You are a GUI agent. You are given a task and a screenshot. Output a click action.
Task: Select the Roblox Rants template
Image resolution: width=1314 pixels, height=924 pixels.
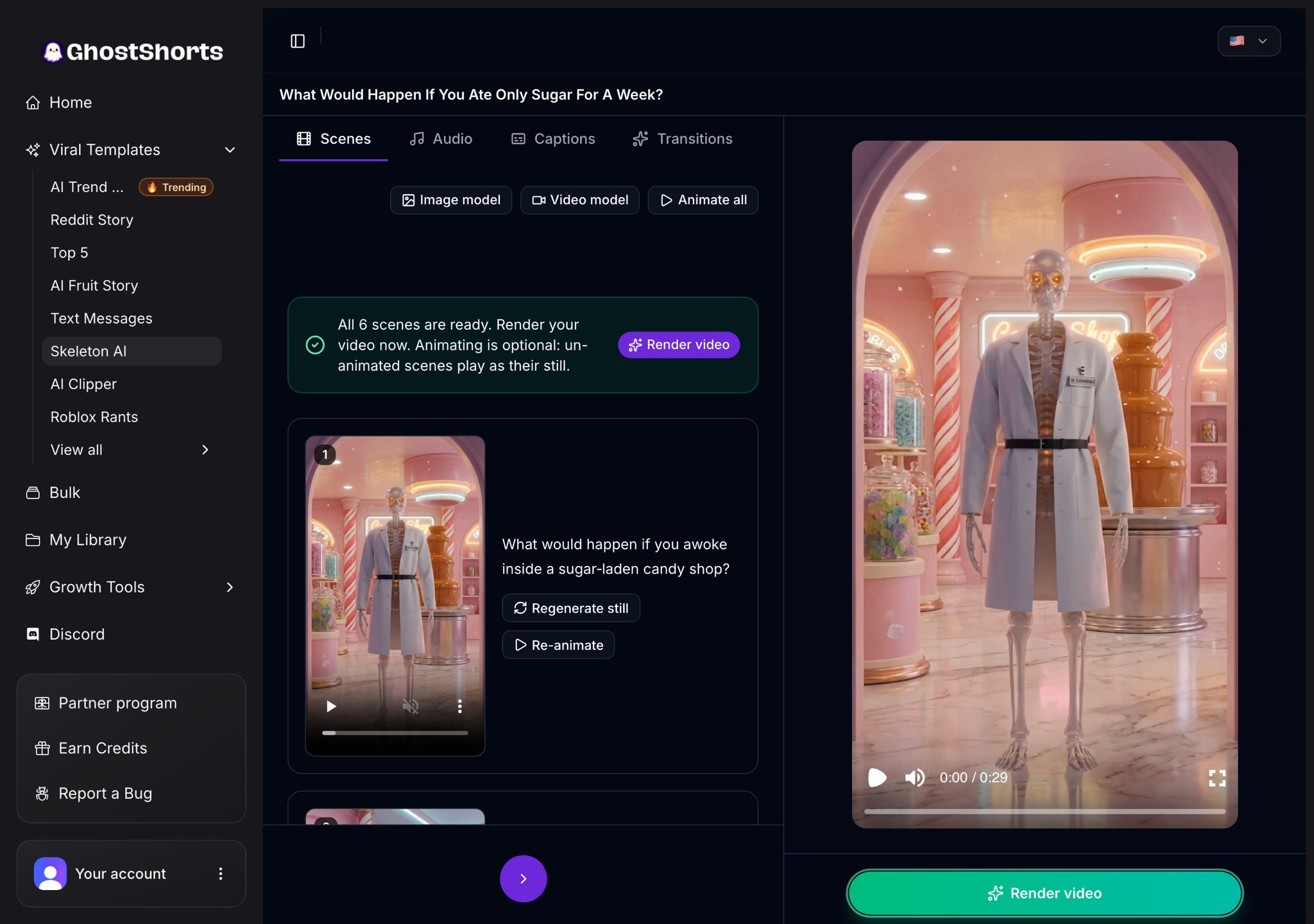94,417
